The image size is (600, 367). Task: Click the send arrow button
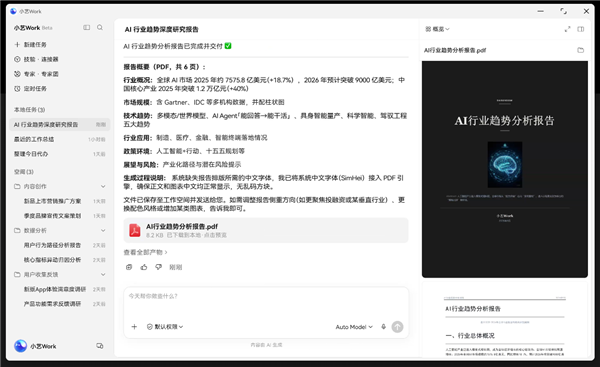(398, 327)
